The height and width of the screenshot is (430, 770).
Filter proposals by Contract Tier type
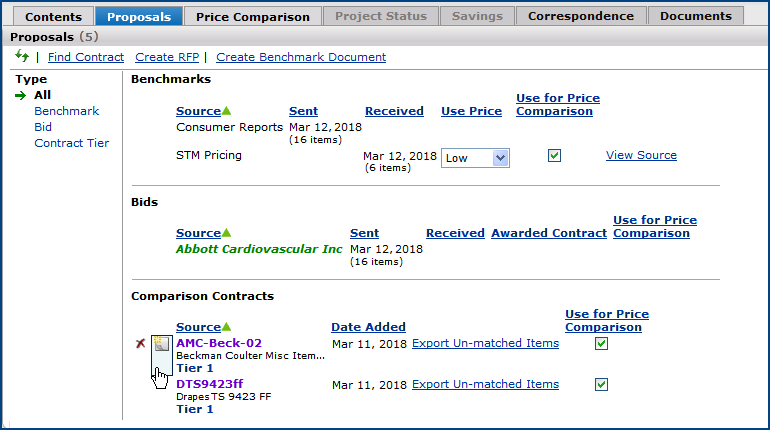point(71,143)
